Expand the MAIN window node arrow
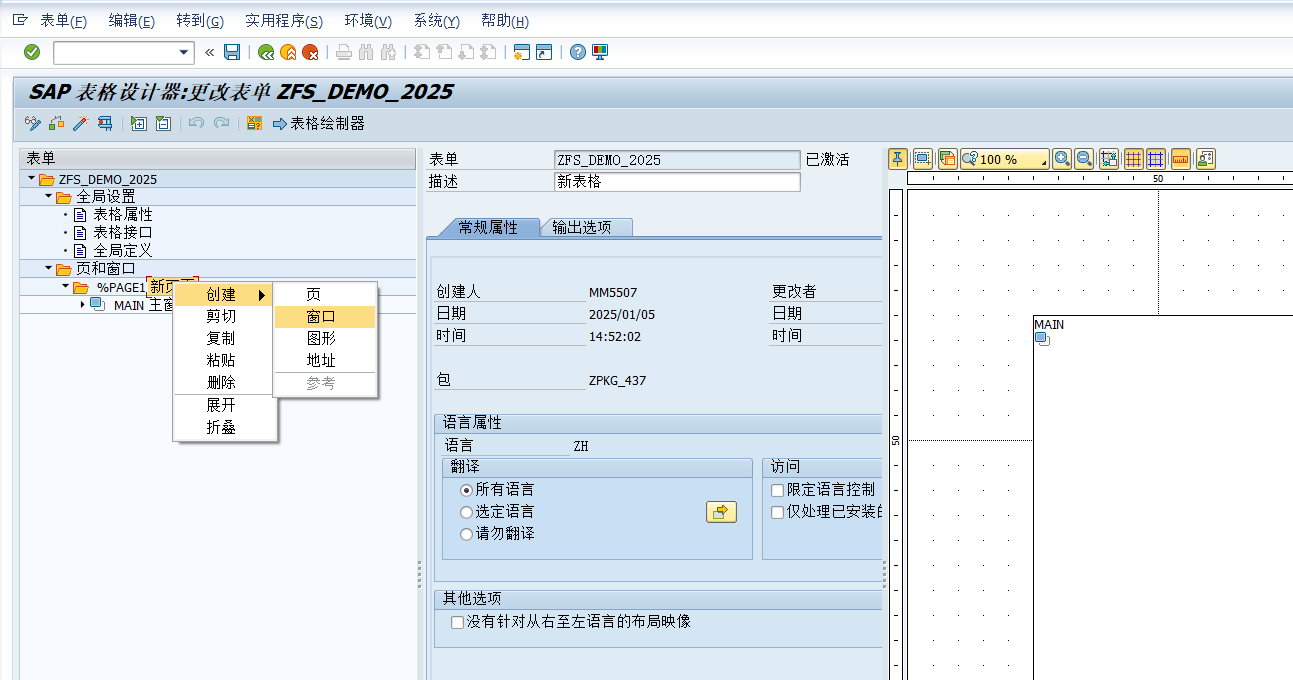 [x=83, y=305]
